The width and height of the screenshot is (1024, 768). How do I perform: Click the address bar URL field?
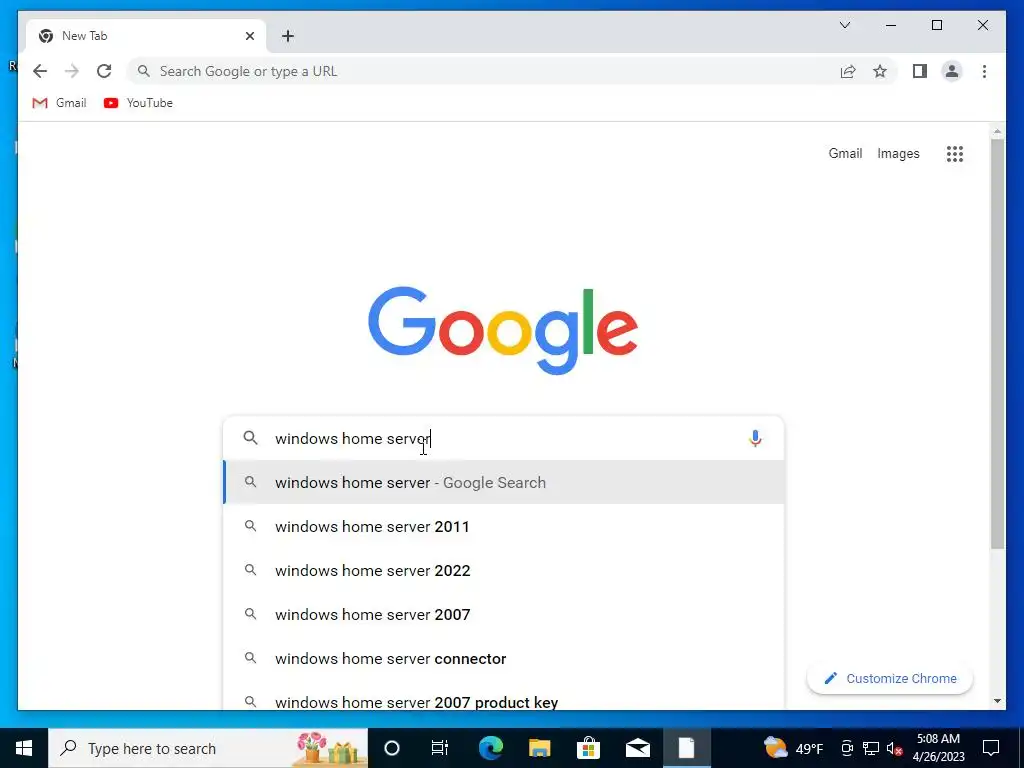coord(483,71)
